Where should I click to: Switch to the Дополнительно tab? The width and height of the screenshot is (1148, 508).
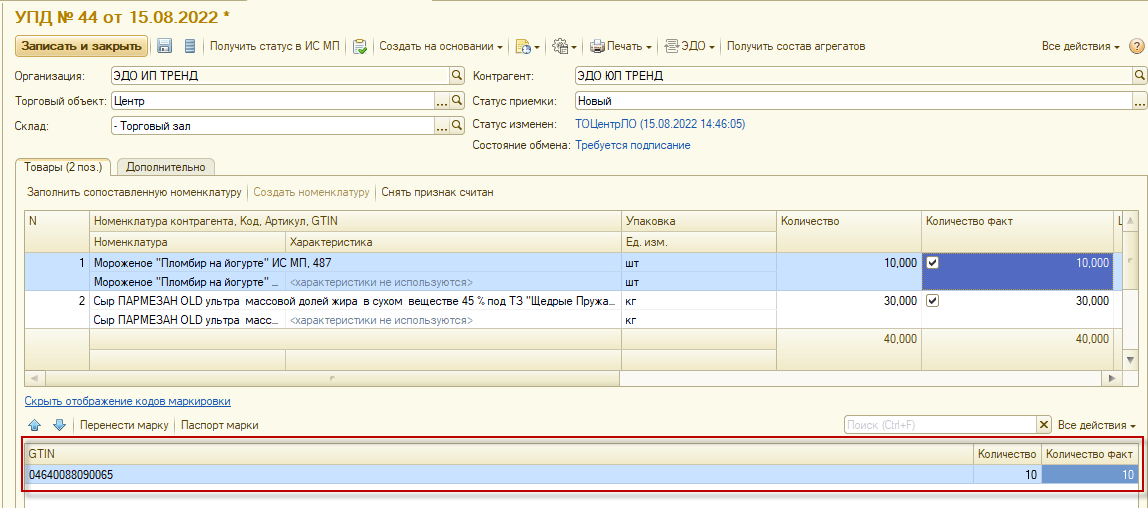point(167,167)
